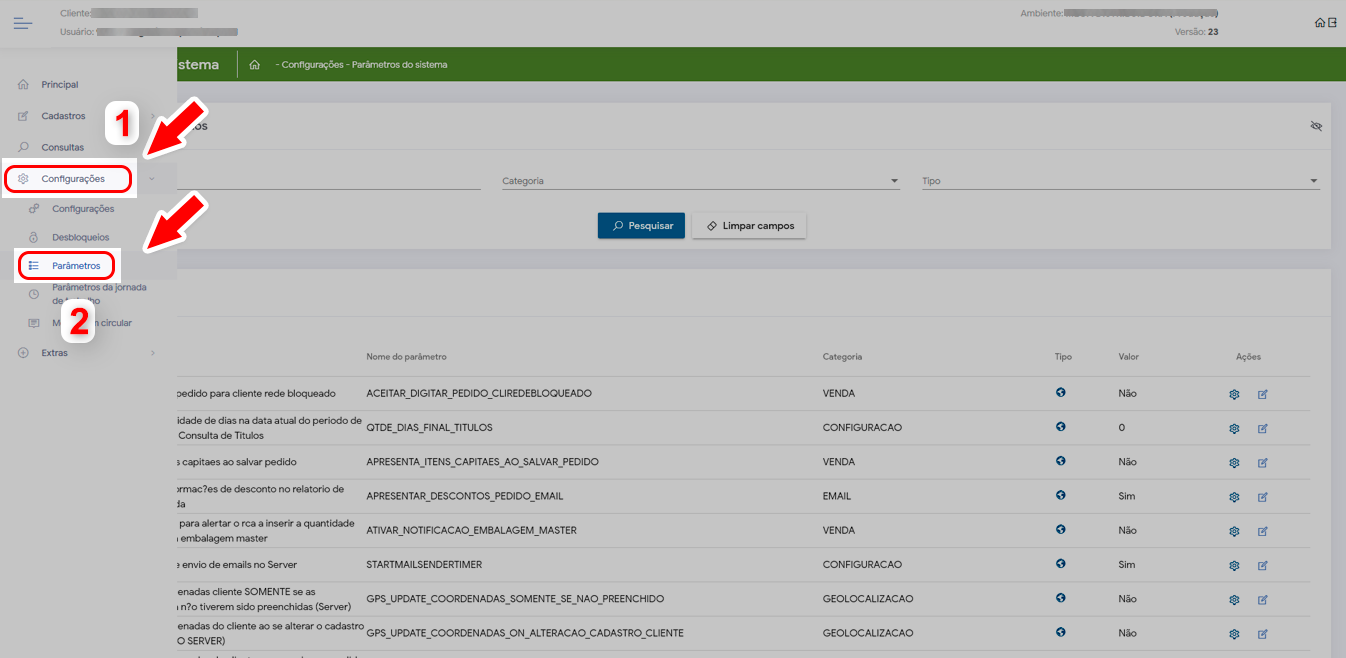Open the Categoria dropdown filter
This screenshot has height=658, width=1346.
tap(700, 181)
